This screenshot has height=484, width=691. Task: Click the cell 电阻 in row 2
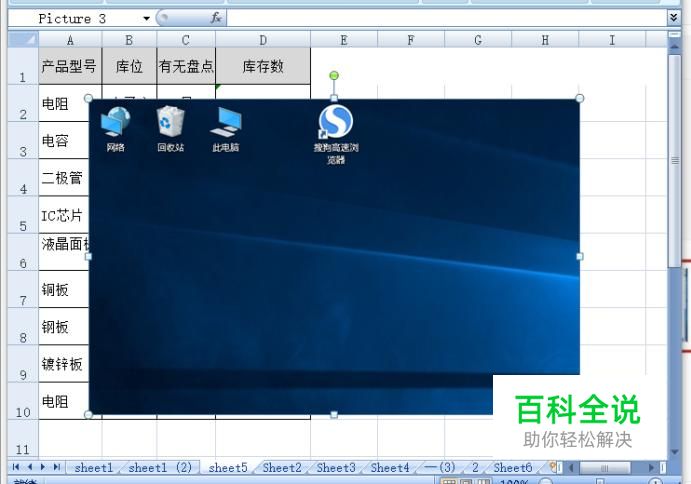point(64,104)
